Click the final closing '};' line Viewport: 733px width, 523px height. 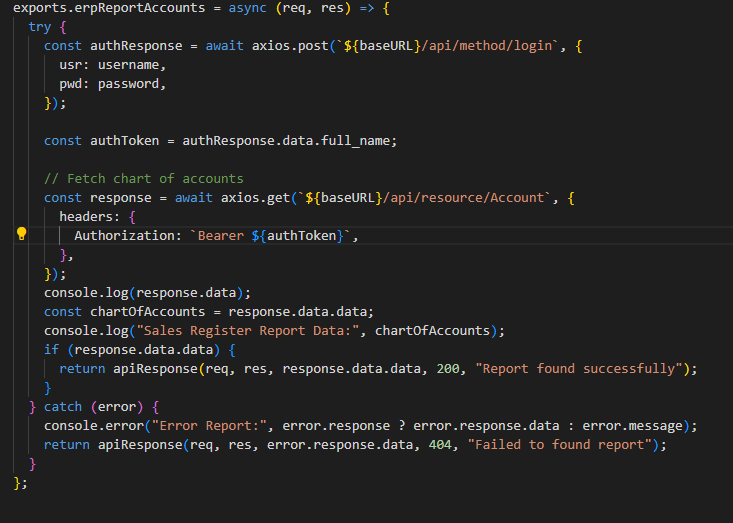[x=21, y=483]
